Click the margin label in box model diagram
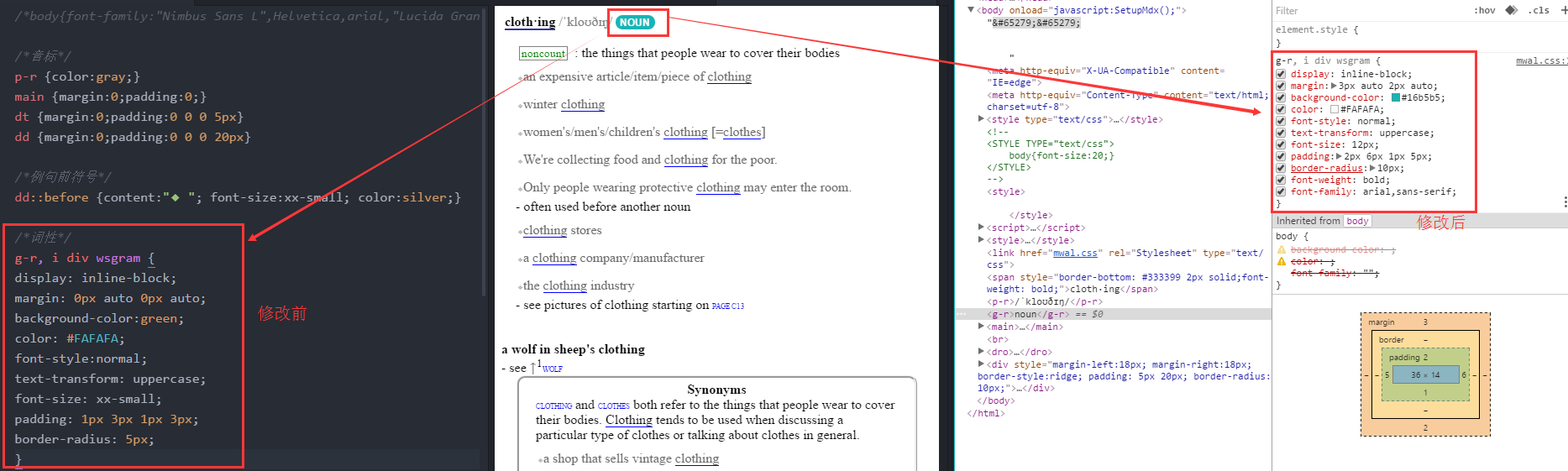 tap(1381, 322)
